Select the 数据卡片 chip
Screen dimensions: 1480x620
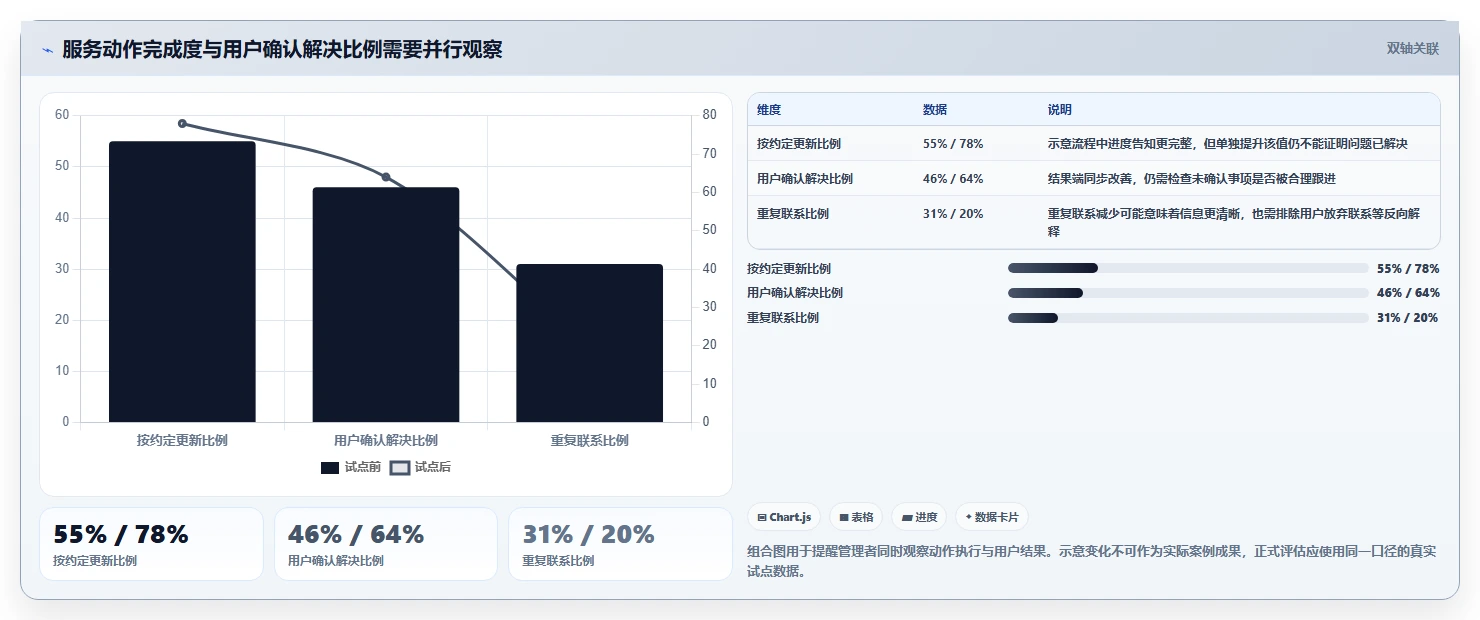(991, 517)
